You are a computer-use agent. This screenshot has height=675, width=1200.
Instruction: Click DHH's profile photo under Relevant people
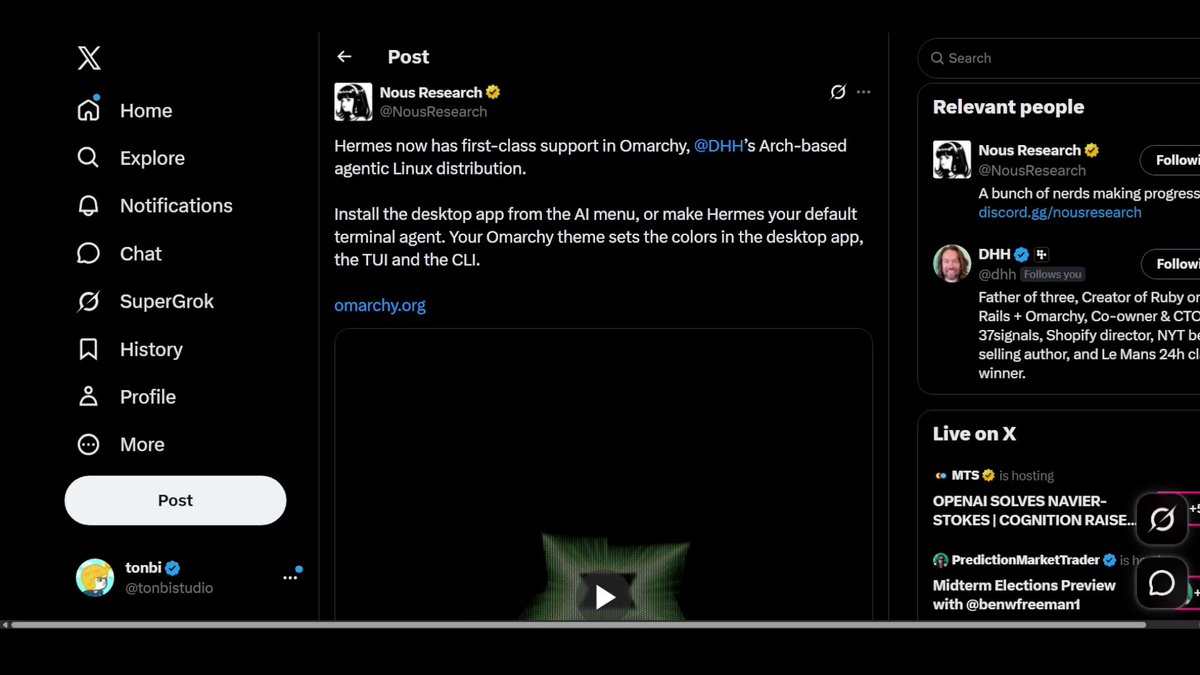click(952, 264)
